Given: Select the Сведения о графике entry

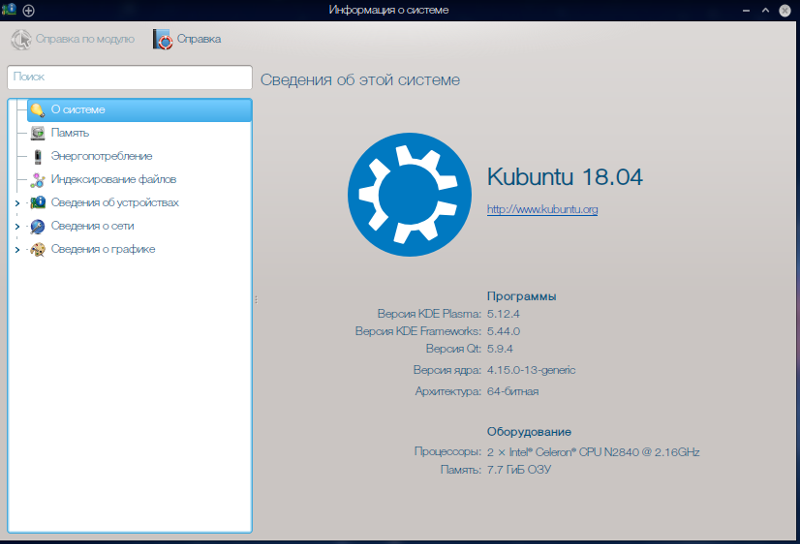Looking at the screenshot, I should (x=103, y=249).
